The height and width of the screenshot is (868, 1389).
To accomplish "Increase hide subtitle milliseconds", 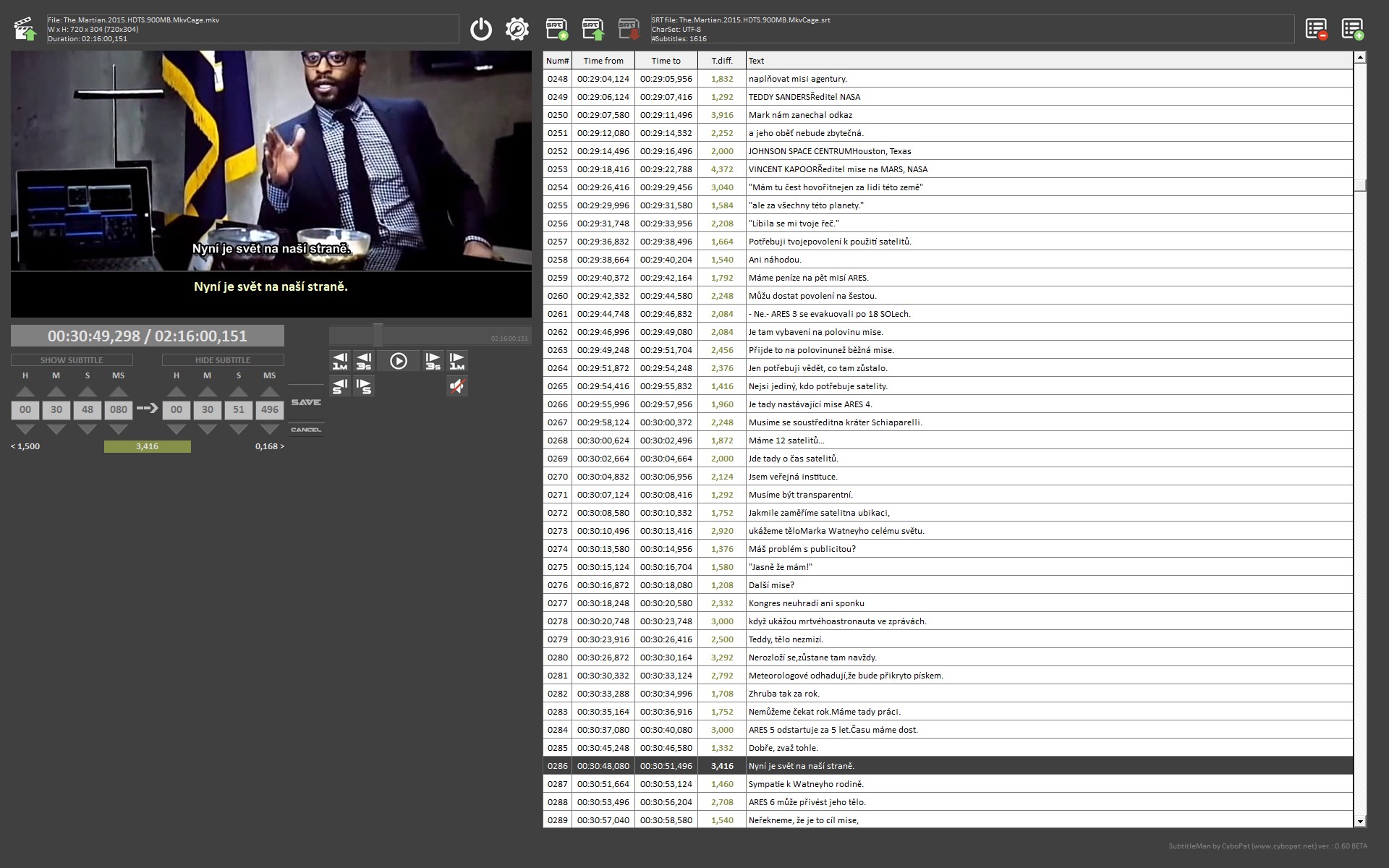I will click(x=270, y=391).
